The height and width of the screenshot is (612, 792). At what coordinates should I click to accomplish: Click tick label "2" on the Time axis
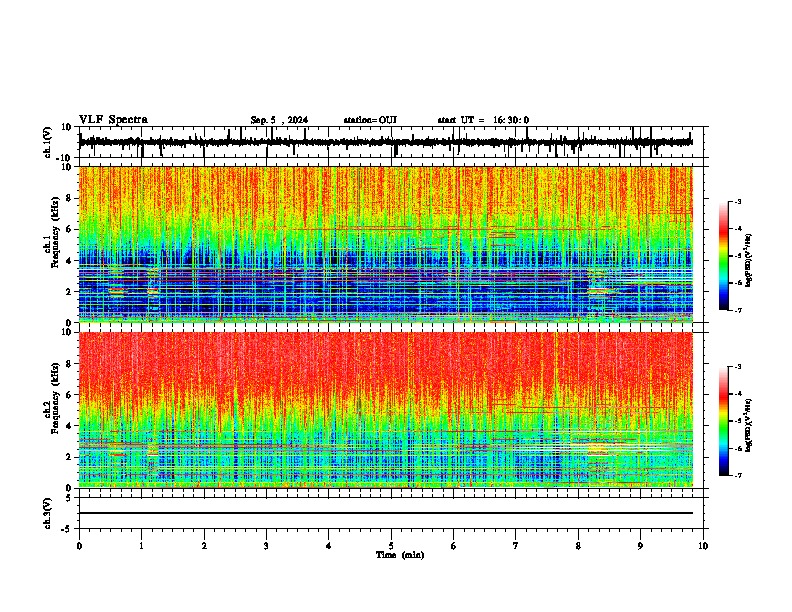coord(204,546)
